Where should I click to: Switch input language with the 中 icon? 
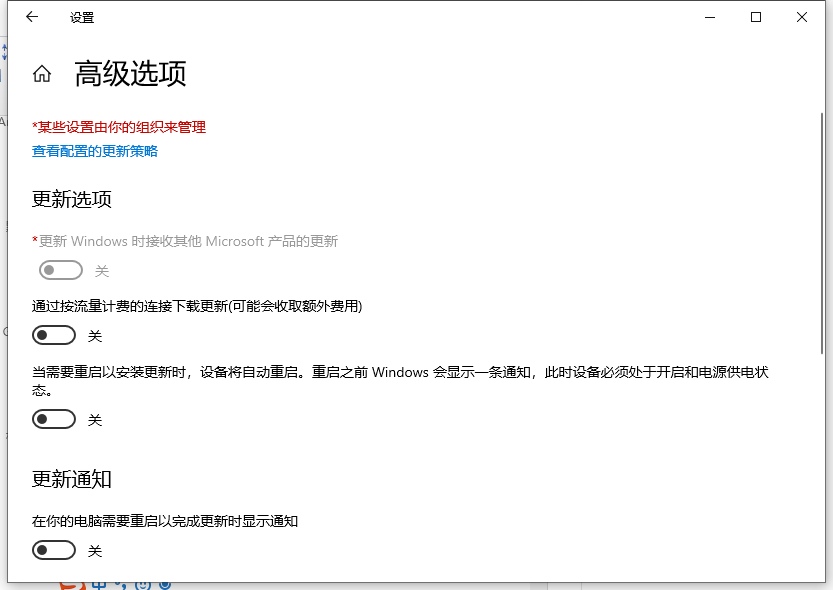100,585
